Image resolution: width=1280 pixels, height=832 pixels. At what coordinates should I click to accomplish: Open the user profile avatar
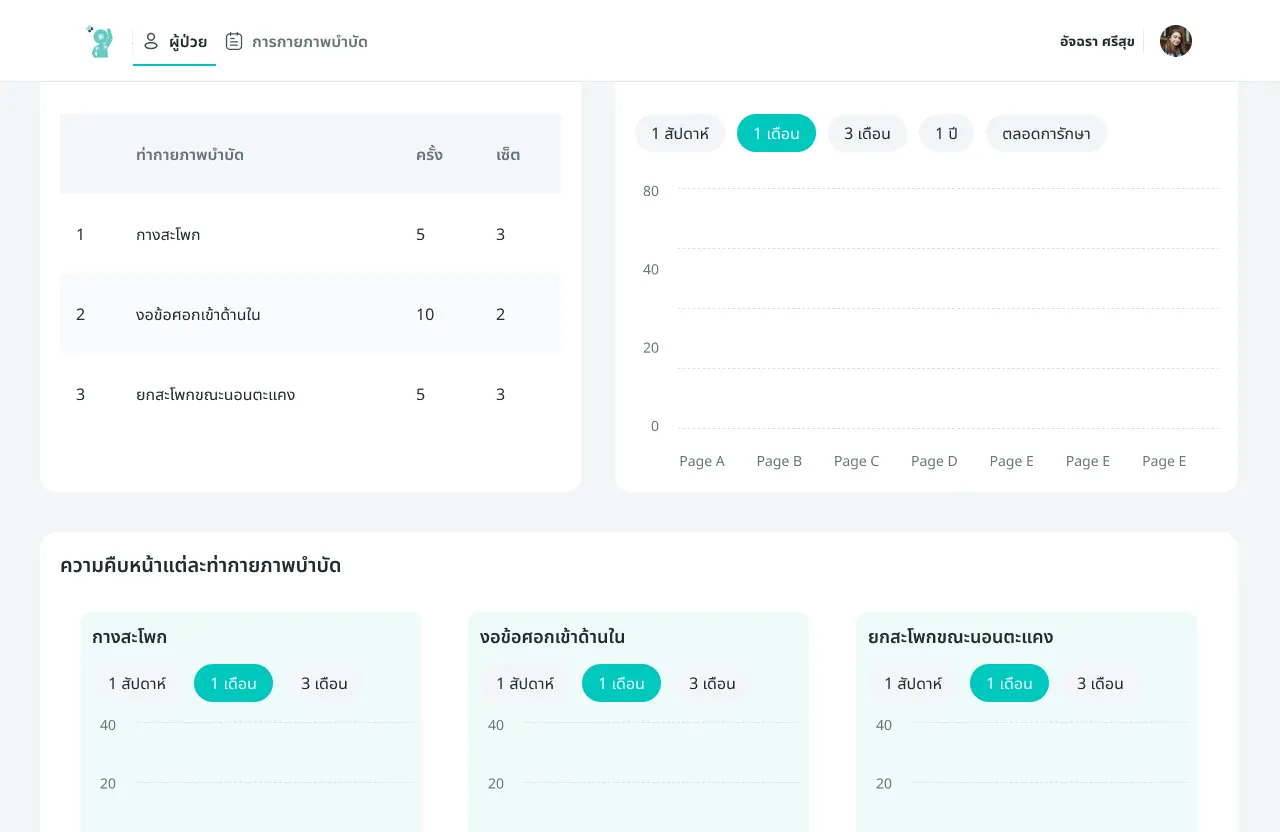point(1175,41)
